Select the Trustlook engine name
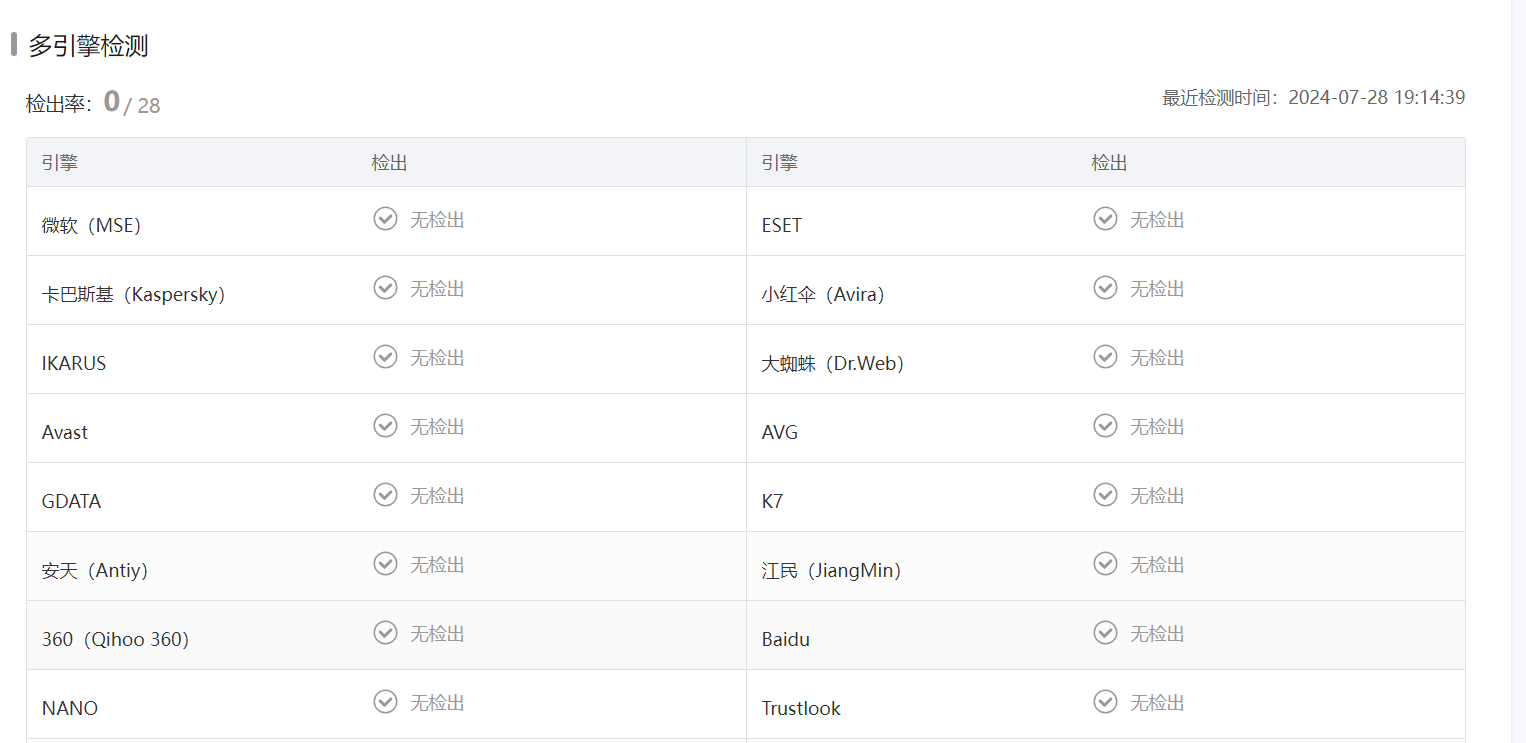This screenshot has width=1526, height=743. click(801, 708)
